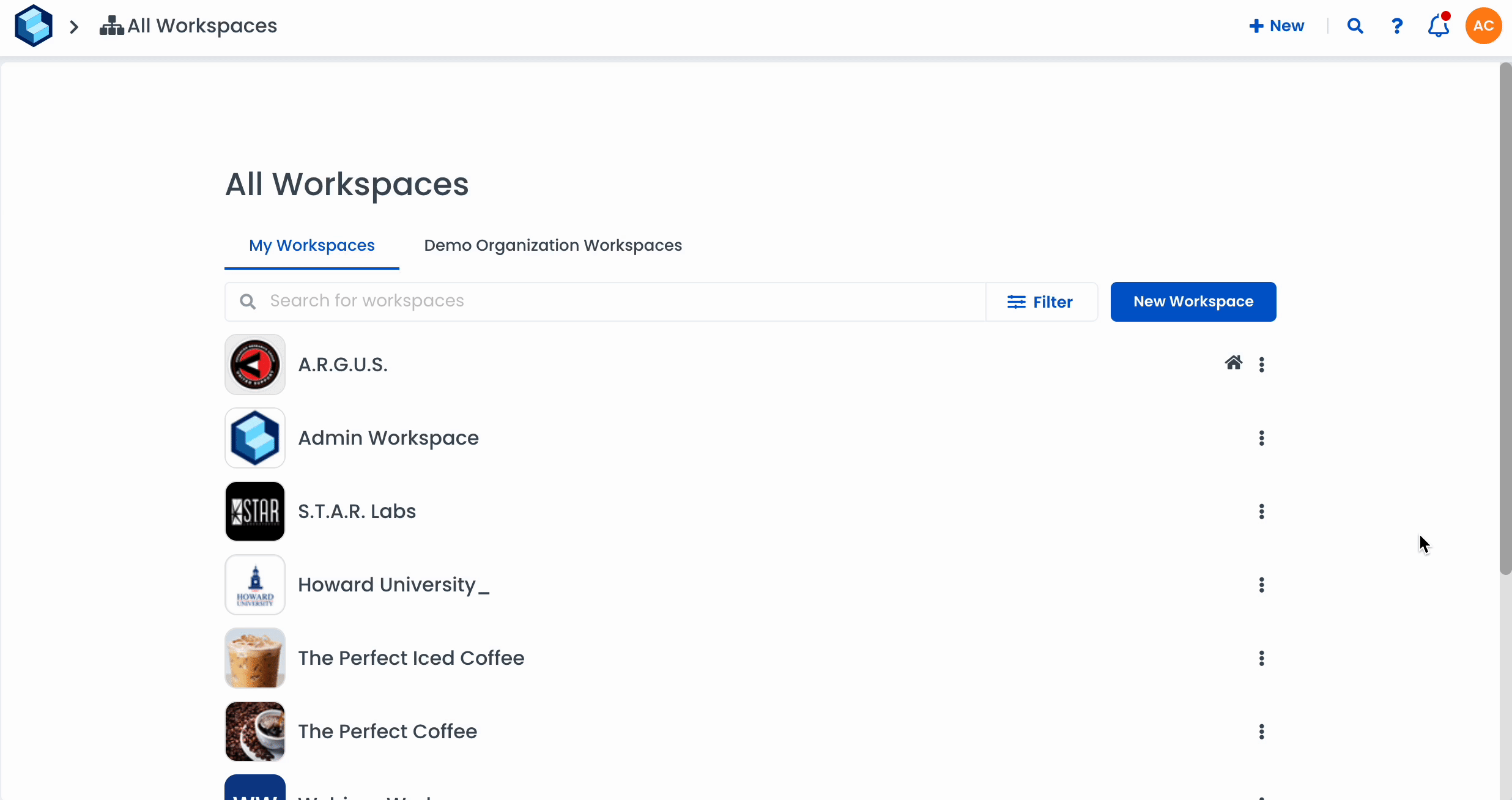Switch to Demo Organization Workspaces tab
The image size is (1512, 800).
coord(552,245)
